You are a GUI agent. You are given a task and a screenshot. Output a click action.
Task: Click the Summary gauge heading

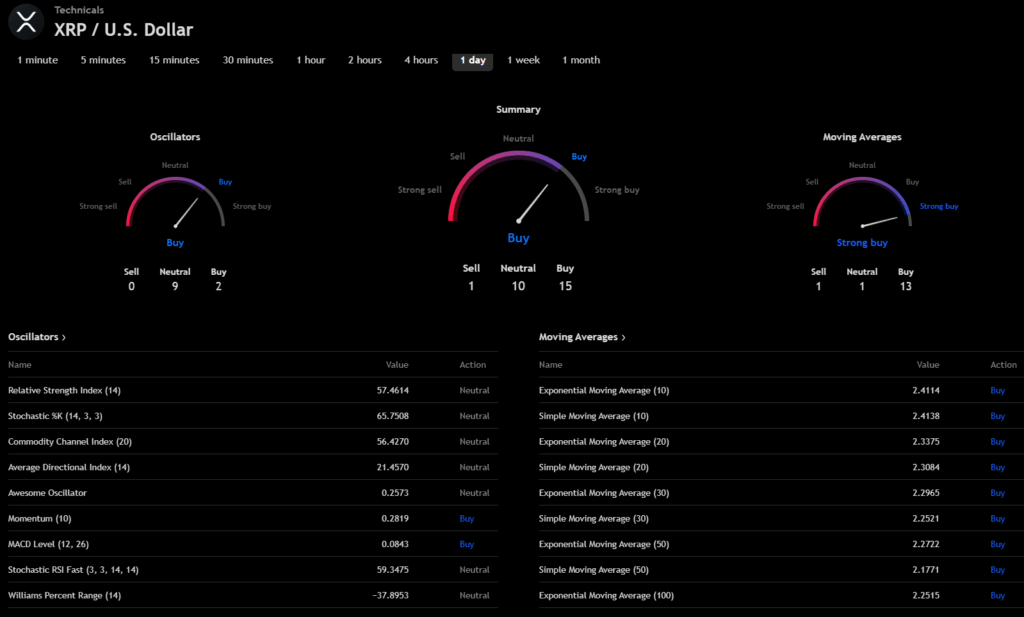pyautogui.click(x=518, y=110)
